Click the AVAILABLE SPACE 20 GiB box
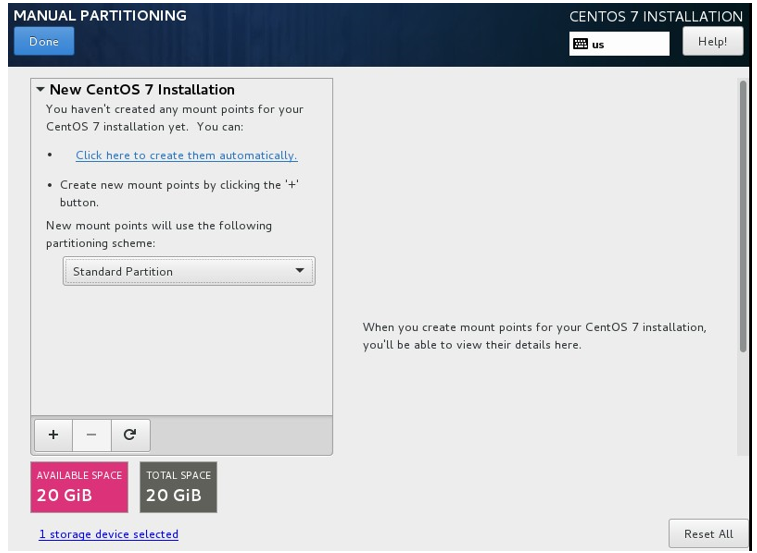The width and height of the screenshot is (757, 553). click(x=79, y=487)
